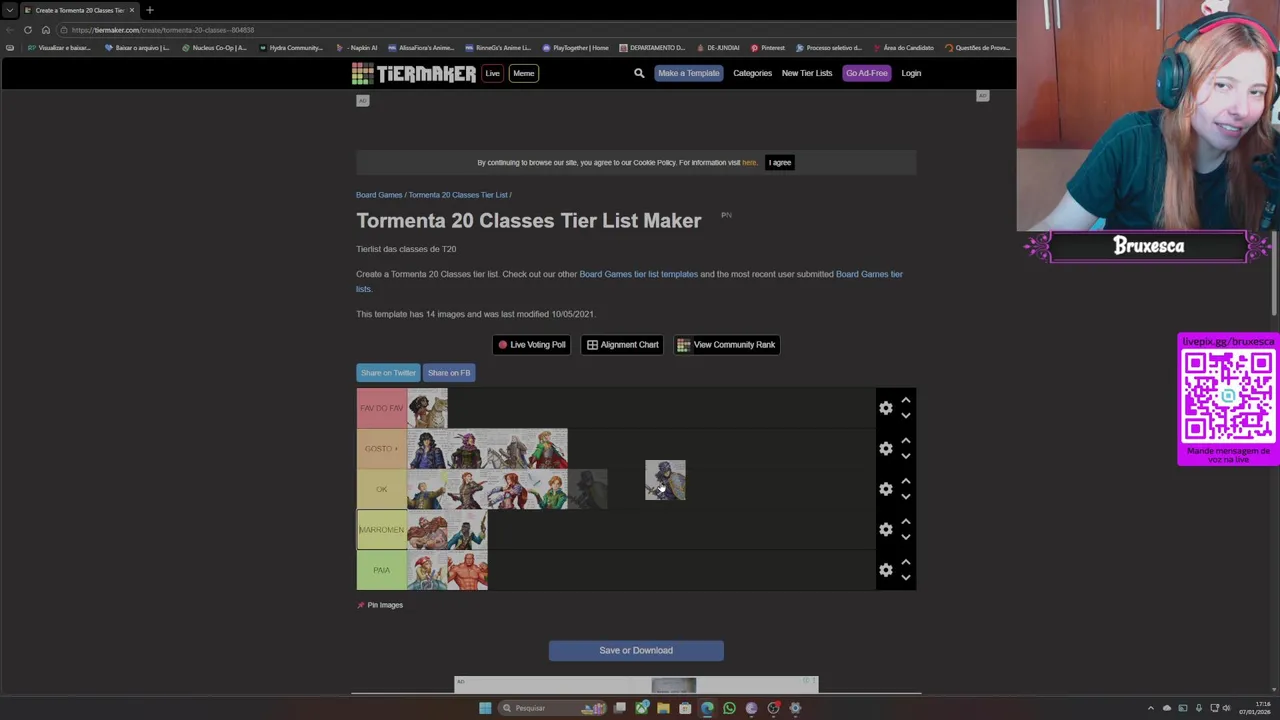This screenshot has width=1280, height=720.
Task: Open settings gear for FAV DO FAV tier
Action: (x=886, y=408)
